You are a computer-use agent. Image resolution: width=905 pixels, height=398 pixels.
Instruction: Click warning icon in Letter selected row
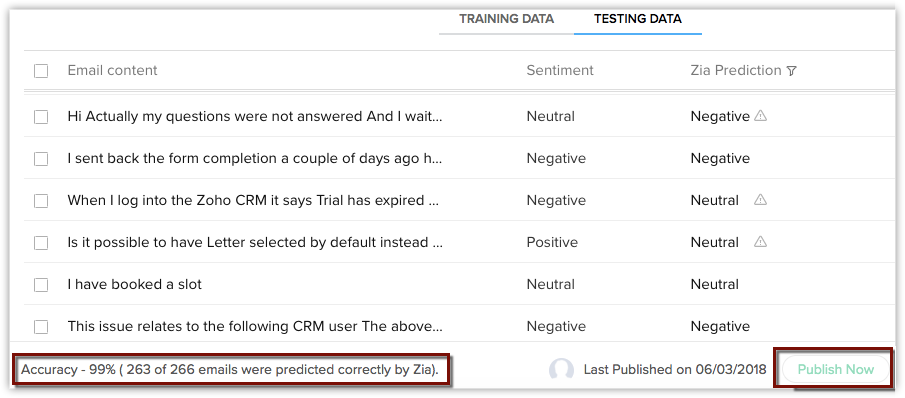[761, 242]
